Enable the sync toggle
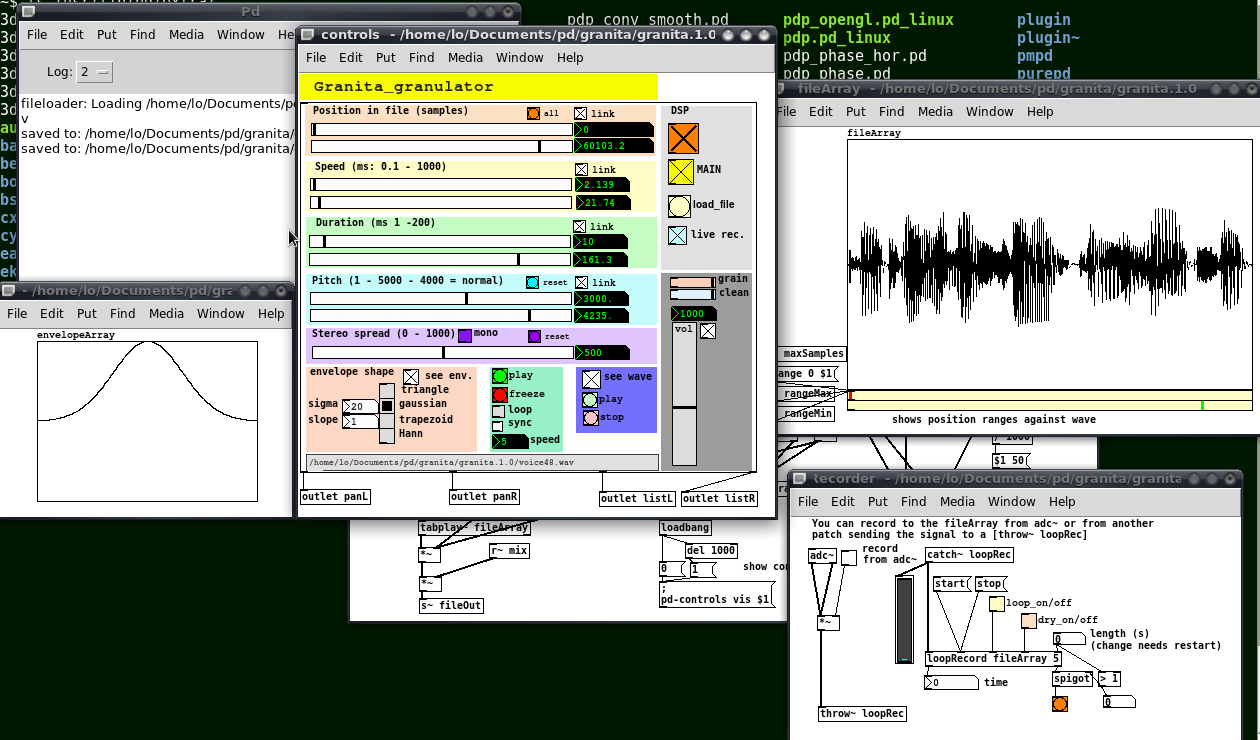This screenshot has height=740, width=1260. tap(497, 426)
